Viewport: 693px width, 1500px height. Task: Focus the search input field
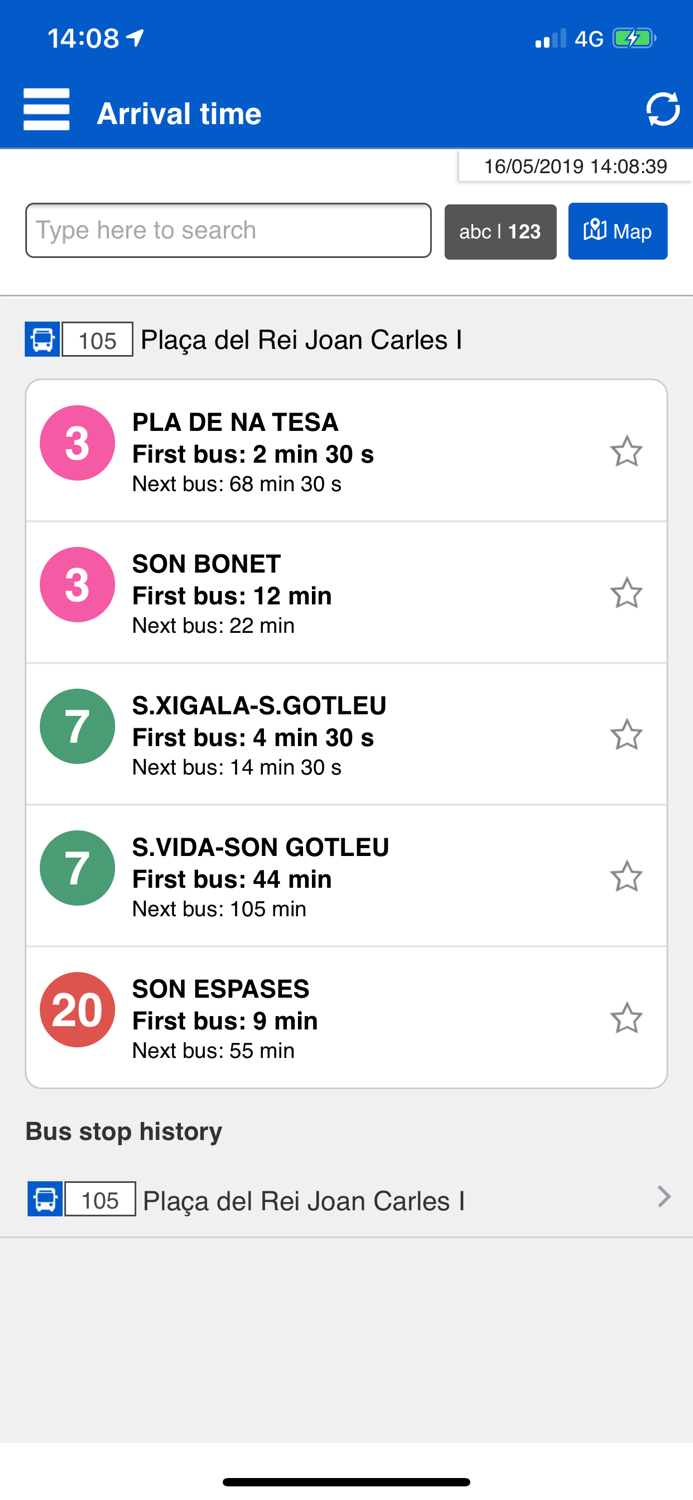228,230
